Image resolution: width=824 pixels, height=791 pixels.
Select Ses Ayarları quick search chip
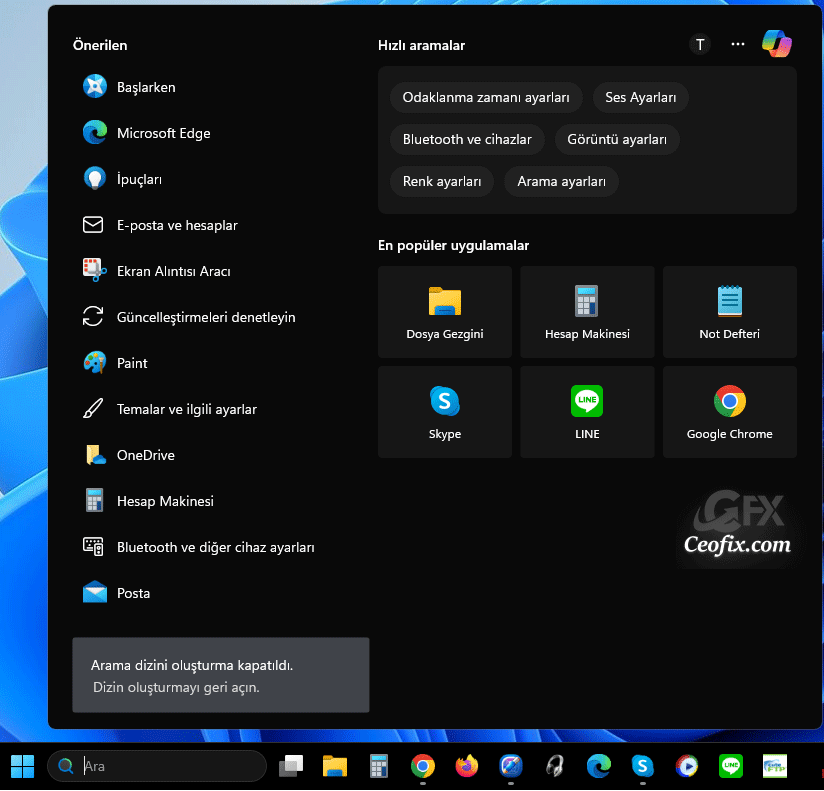pyautogui.click(x=640, y=97)
